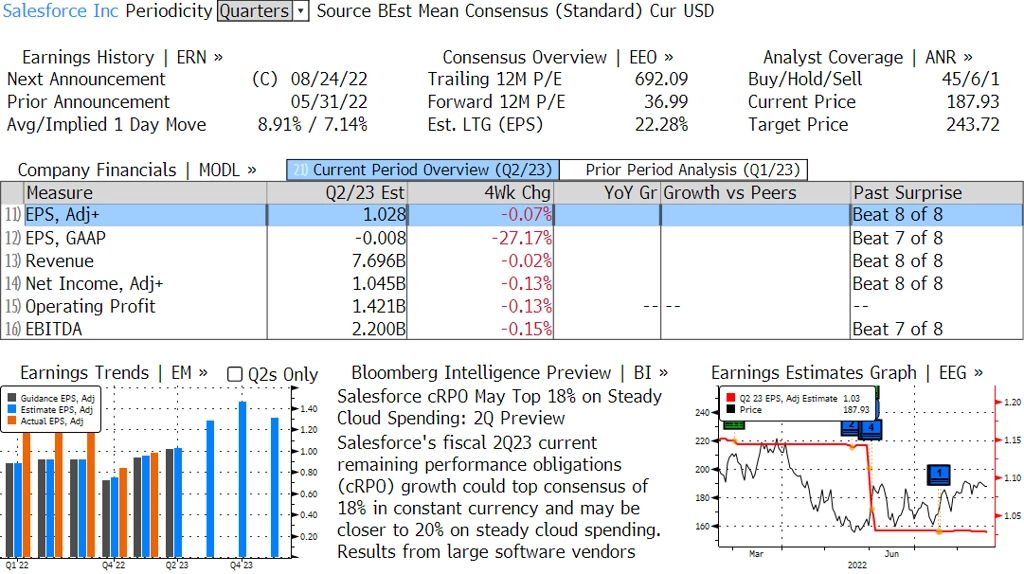The width and height of the screenshot is (1024, 574).
Task: Click Actual EPS, Adj orange legend swatch
Action: tap(12, 421)
